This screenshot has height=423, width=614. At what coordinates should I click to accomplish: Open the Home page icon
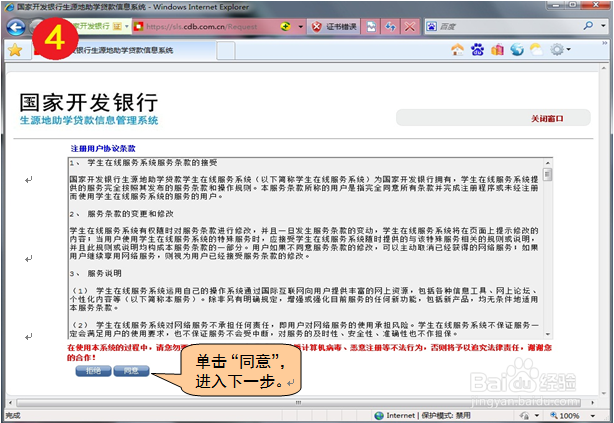coord(457,50)
